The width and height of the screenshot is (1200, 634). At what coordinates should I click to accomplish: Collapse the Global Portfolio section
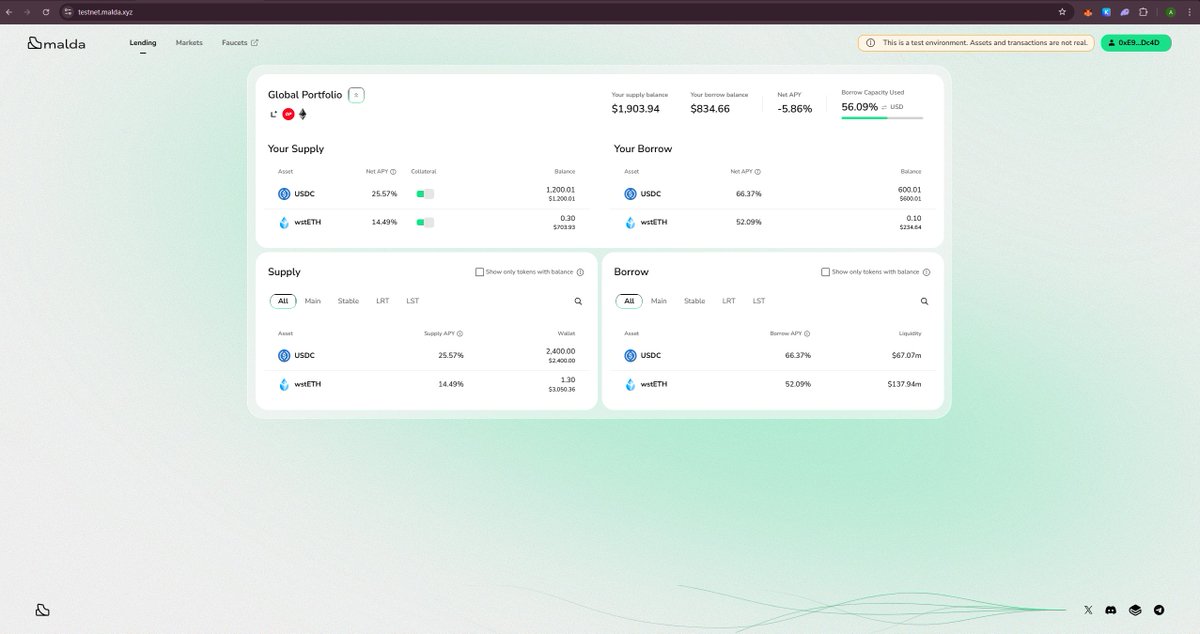(x=357, y=95)
